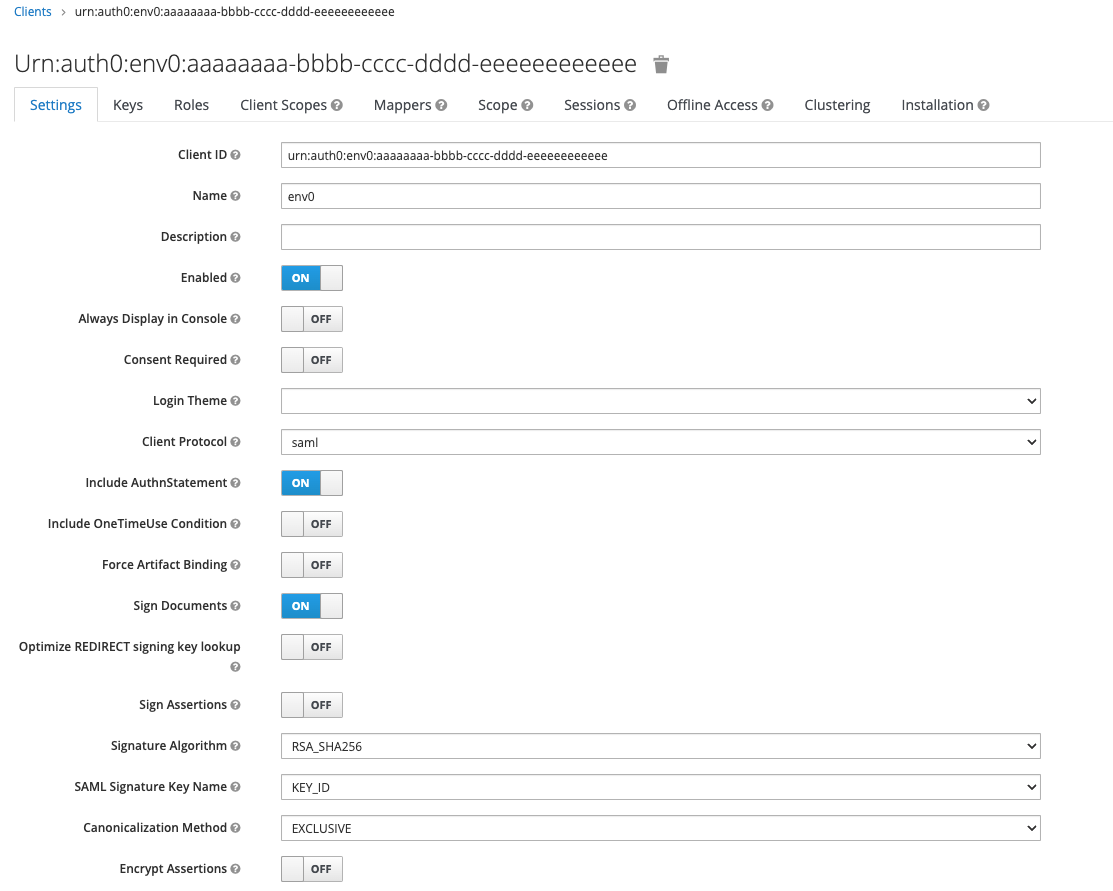
Task: Open help icon next to Name label
Action: tap(235, 196)
